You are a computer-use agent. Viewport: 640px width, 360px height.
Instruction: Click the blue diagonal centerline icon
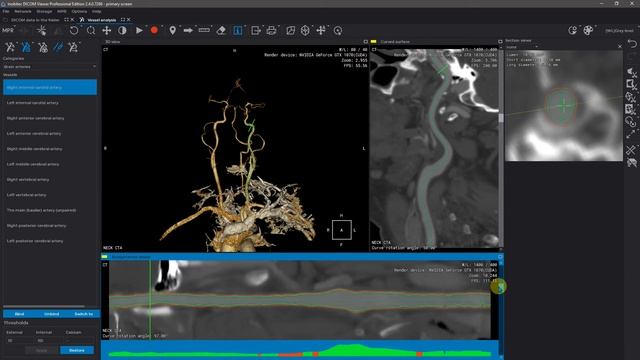point(58,47)
